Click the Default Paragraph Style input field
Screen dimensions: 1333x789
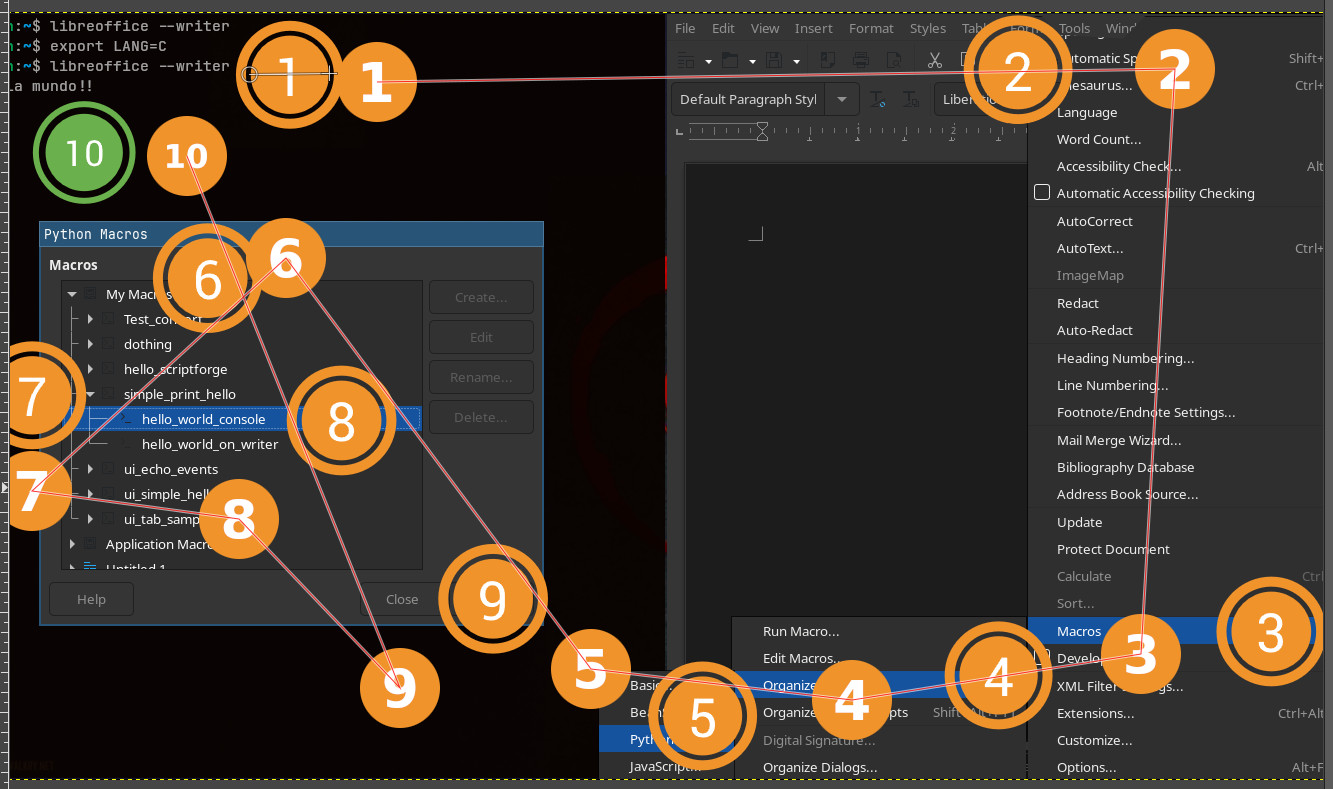click(750, 99)
